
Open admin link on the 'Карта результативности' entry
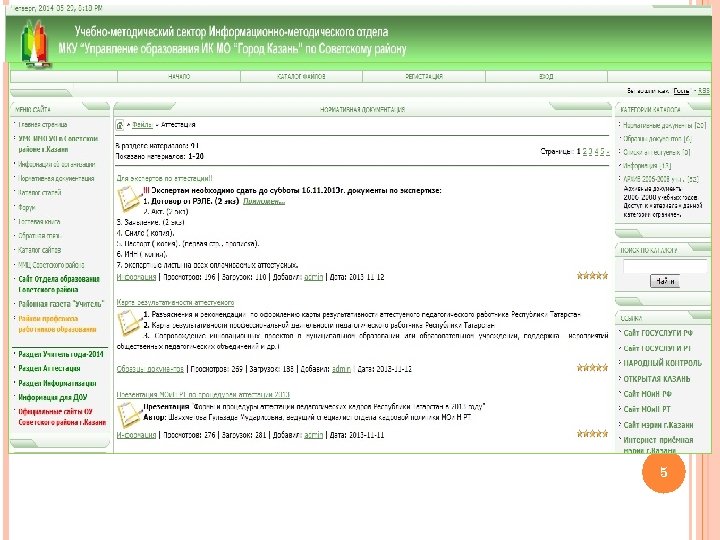(341, 369)
